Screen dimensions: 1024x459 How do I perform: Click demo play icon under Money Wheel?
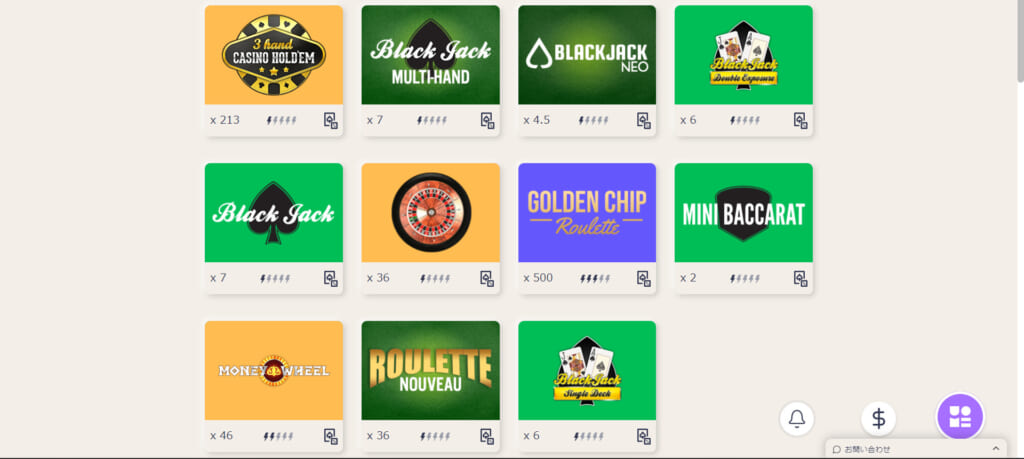331,436
